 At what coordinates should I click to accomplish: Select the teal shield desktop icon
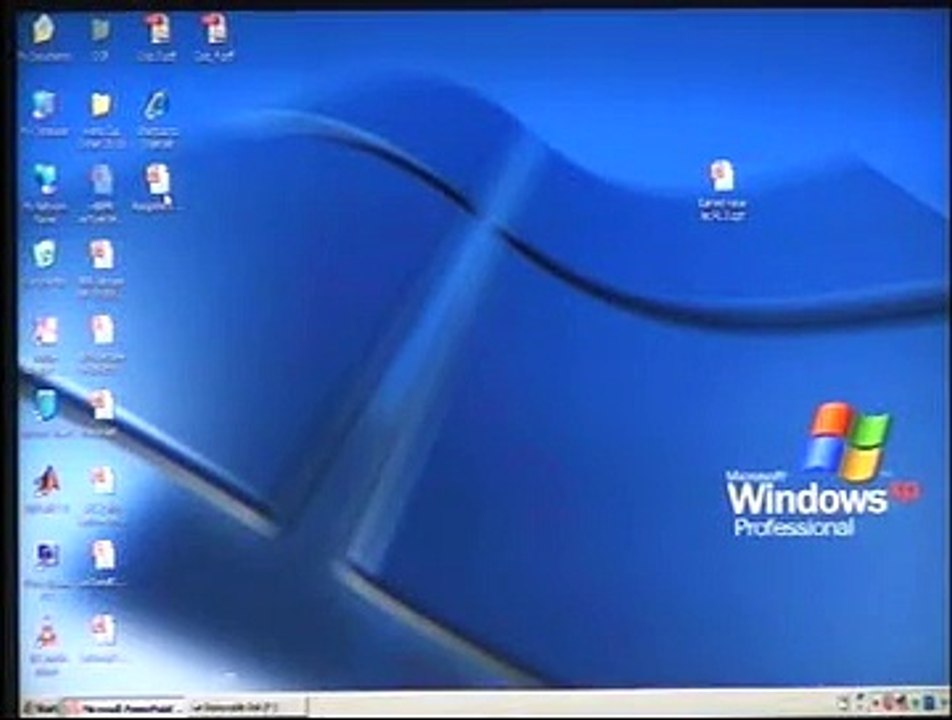(46, 405)
